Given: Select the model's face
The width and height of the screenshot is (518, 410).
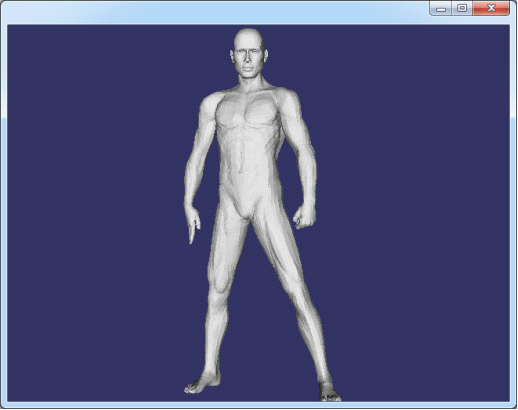Looking at the screenshot, I should point(248,60).
